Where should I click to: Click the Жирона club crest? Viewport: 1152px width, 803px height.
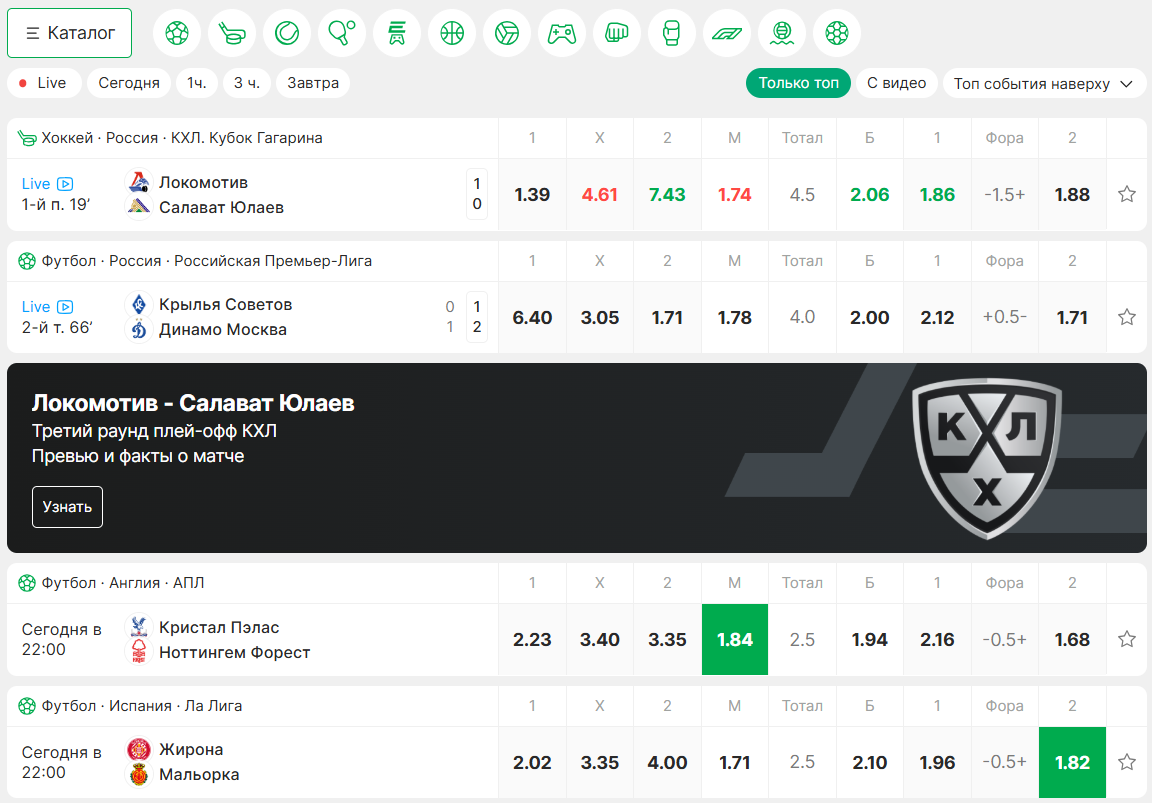click(138, 749)
